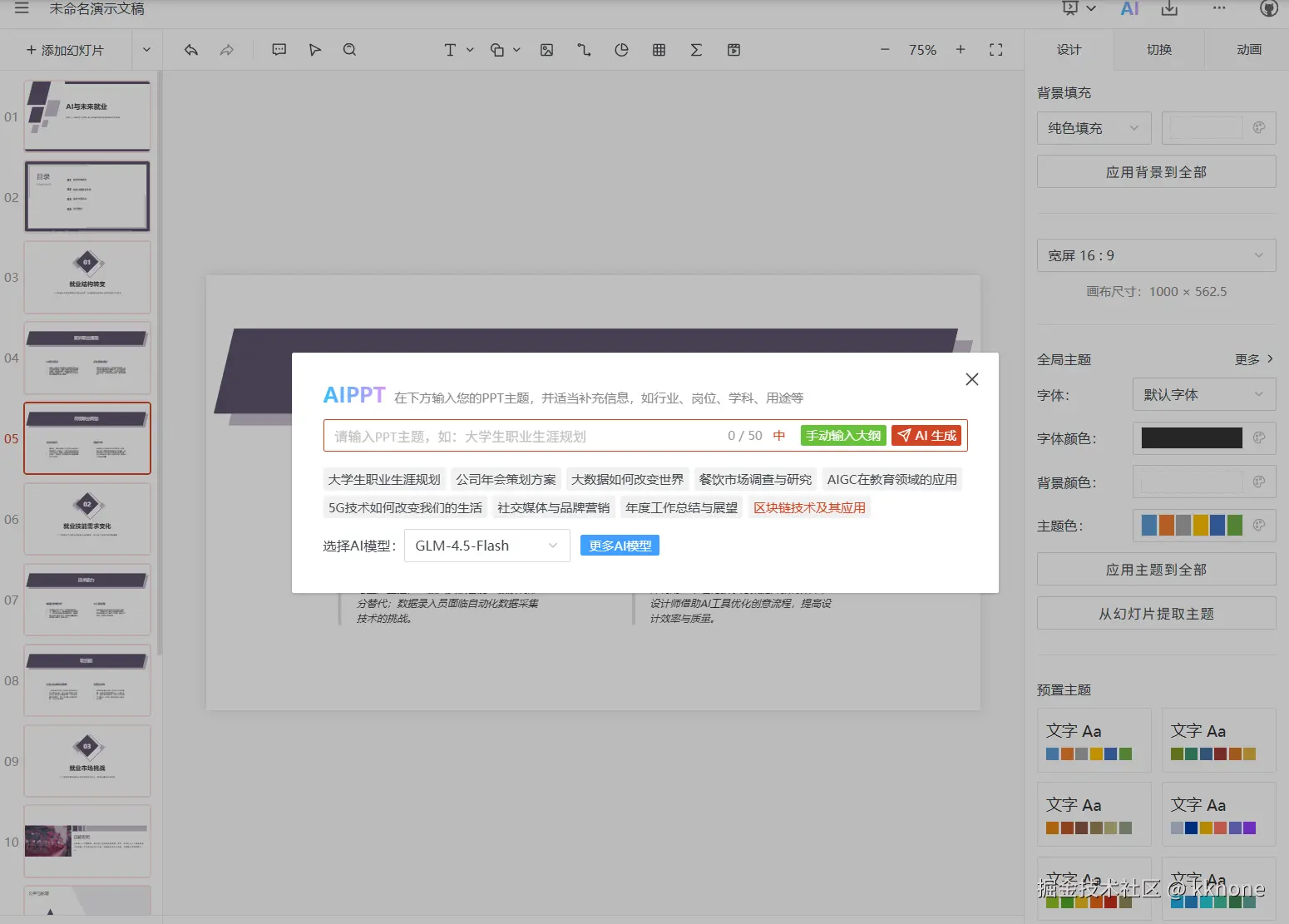Select the laser pointer tool
The height and width of the screenshot is (924, 1289).
pyautogui.click(x=314, y=50)
